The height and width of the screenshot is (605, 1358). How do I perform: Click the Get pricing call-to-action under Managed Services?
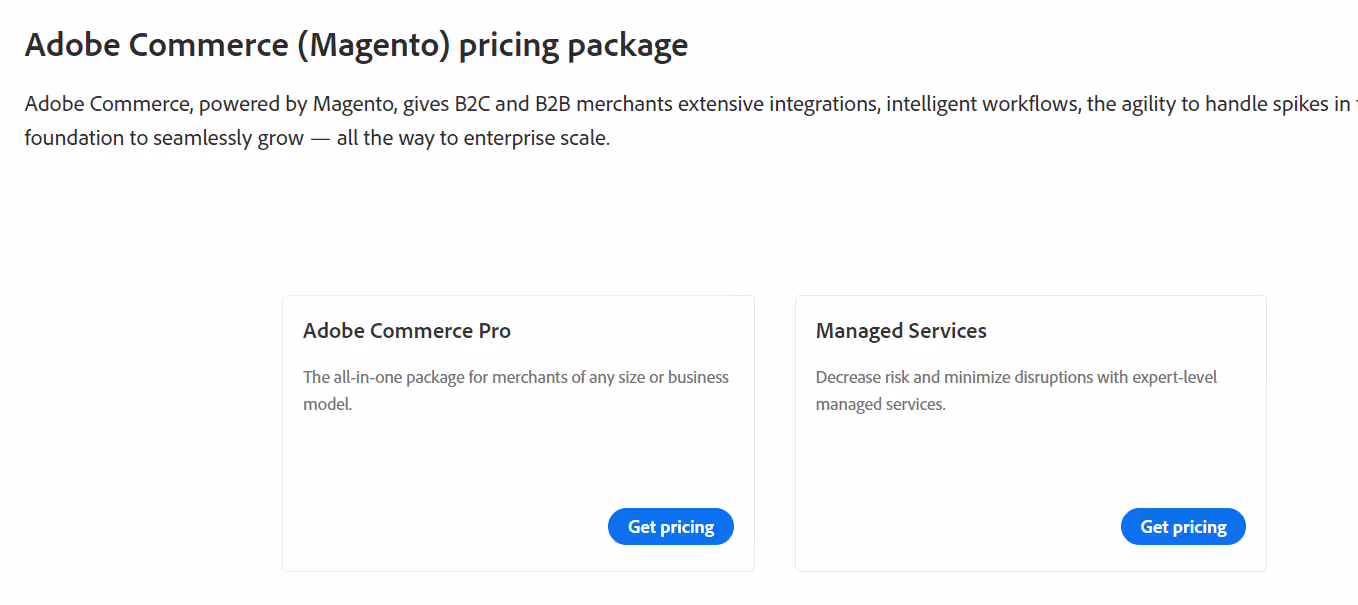click(1183, 526)
